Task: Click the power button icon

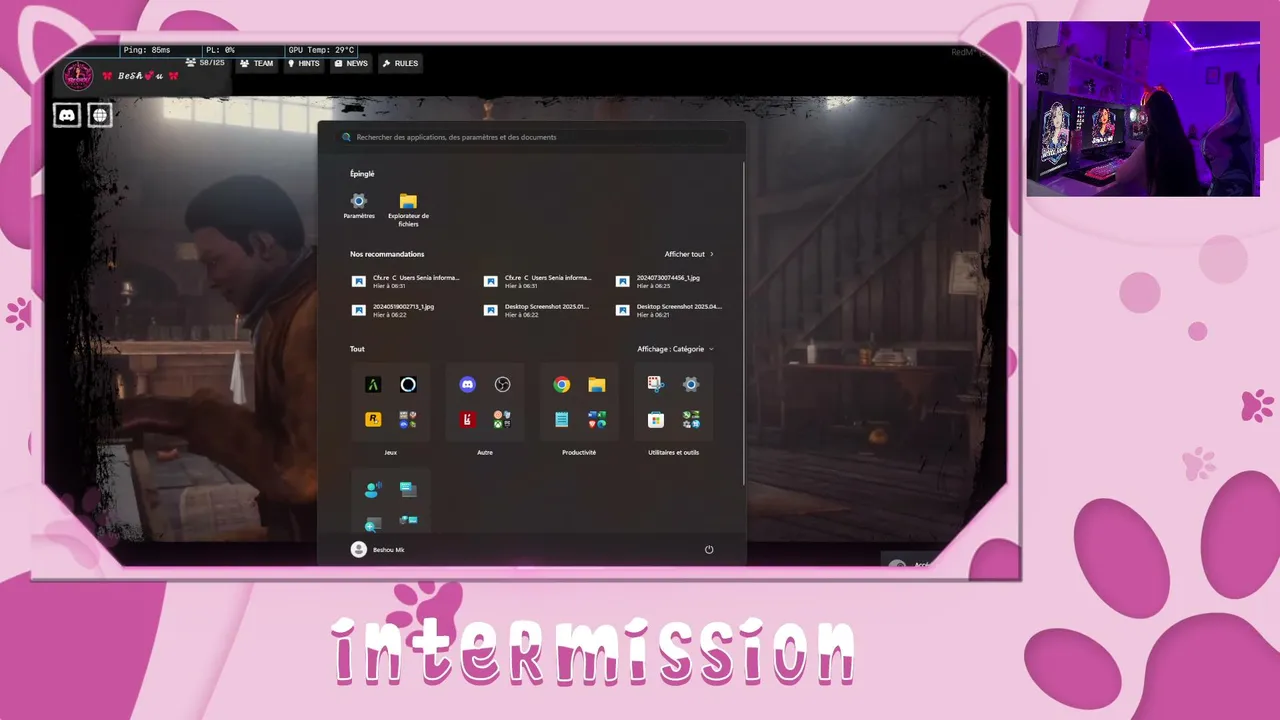Action: pos(709,550)
